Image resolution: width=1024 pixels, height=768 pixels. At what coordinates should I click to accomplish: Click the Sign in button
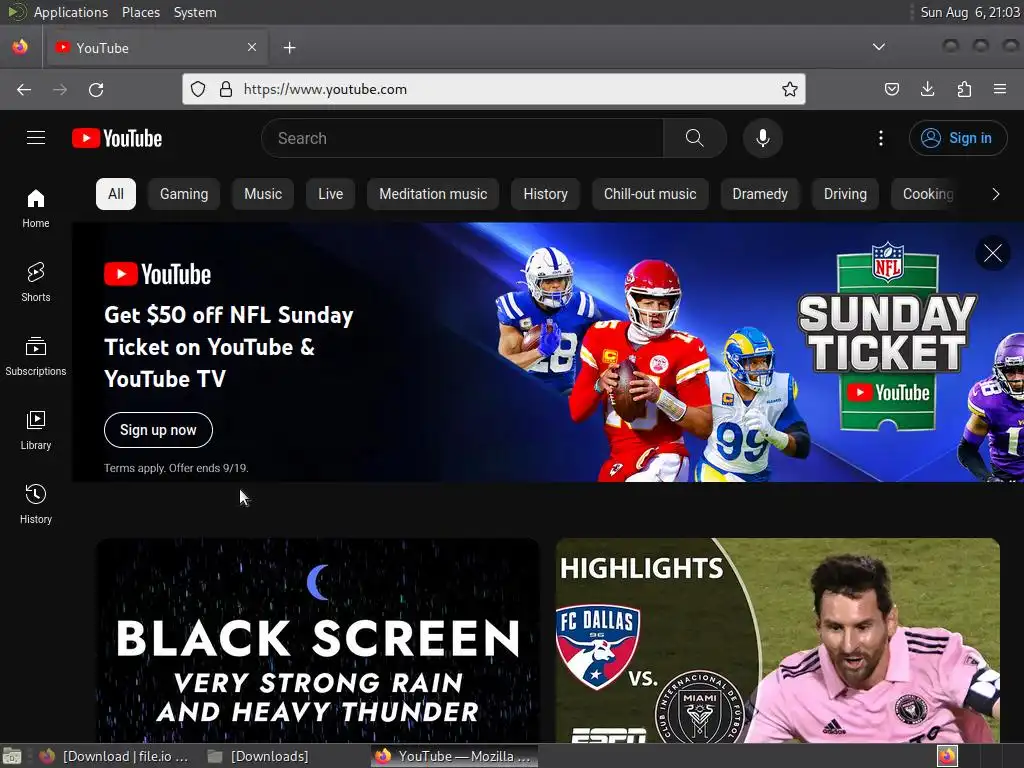coord(957,138)
